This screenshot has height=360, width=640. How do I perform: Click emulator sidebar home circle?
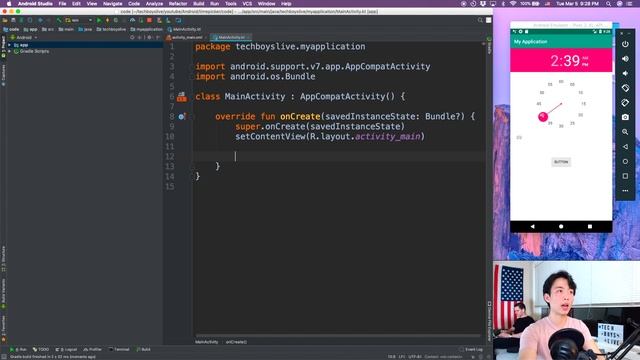pos(625,161)
